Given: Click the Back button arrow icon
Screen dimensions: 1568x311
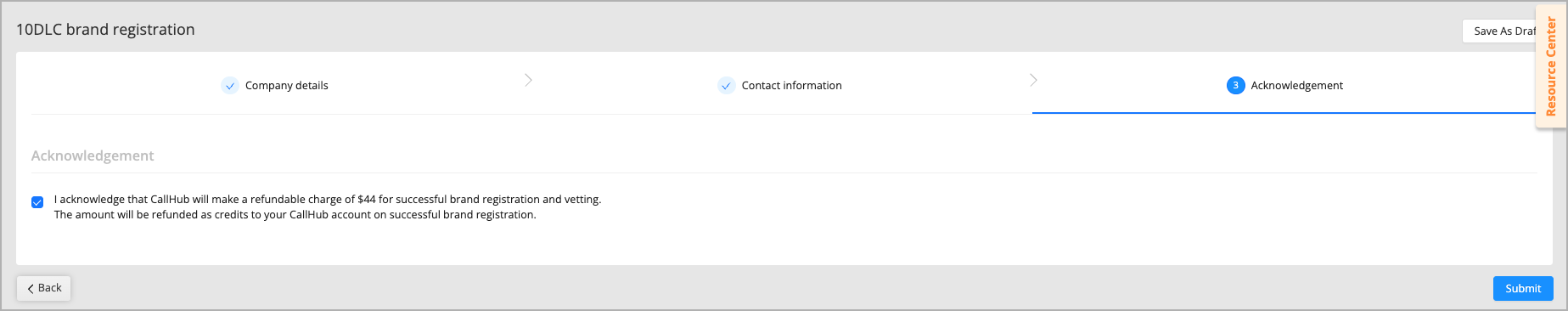Looking at the screenshot, I should 31,289.
